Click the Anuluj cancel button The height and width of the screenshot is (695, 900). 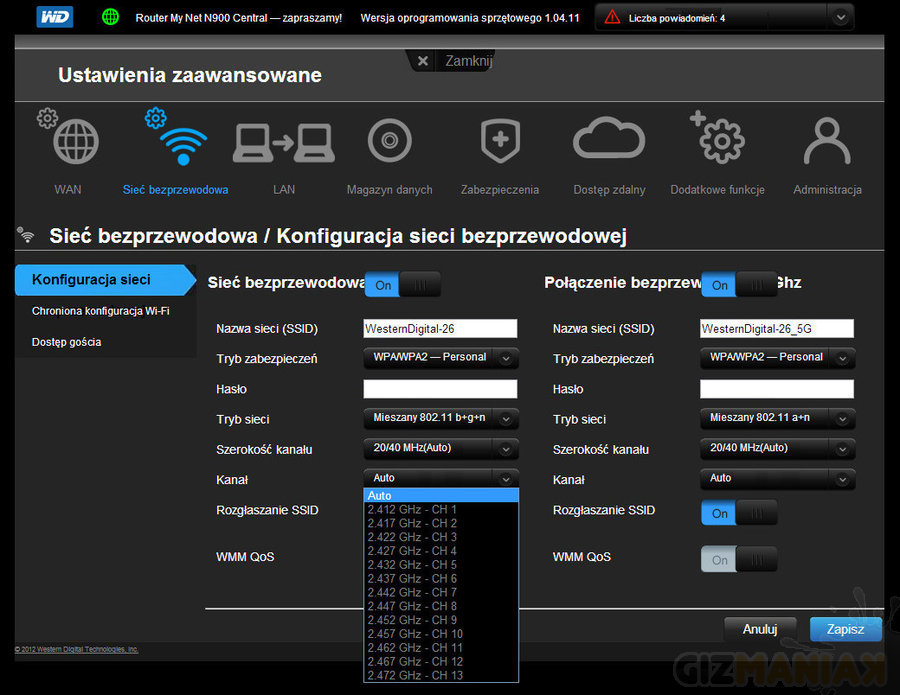[x=760, y=630]
